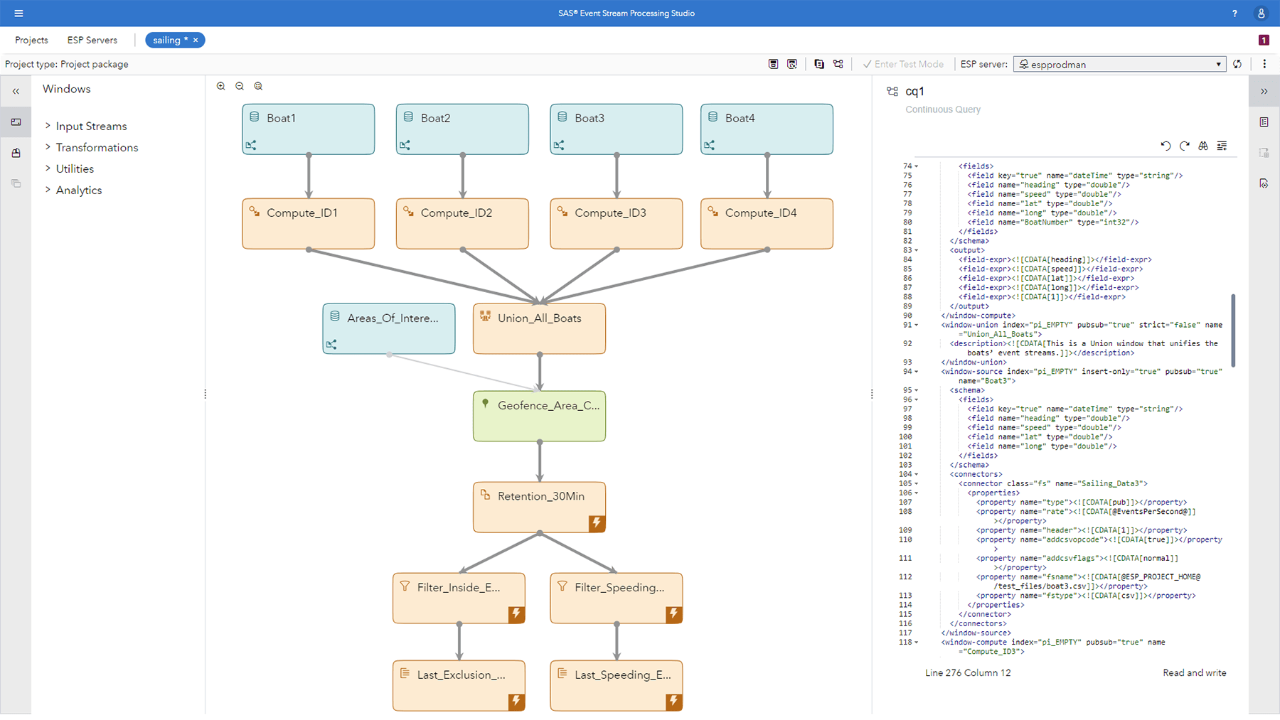
Task: Select the second left sidebar icon
Action: [x=16, y=153]
